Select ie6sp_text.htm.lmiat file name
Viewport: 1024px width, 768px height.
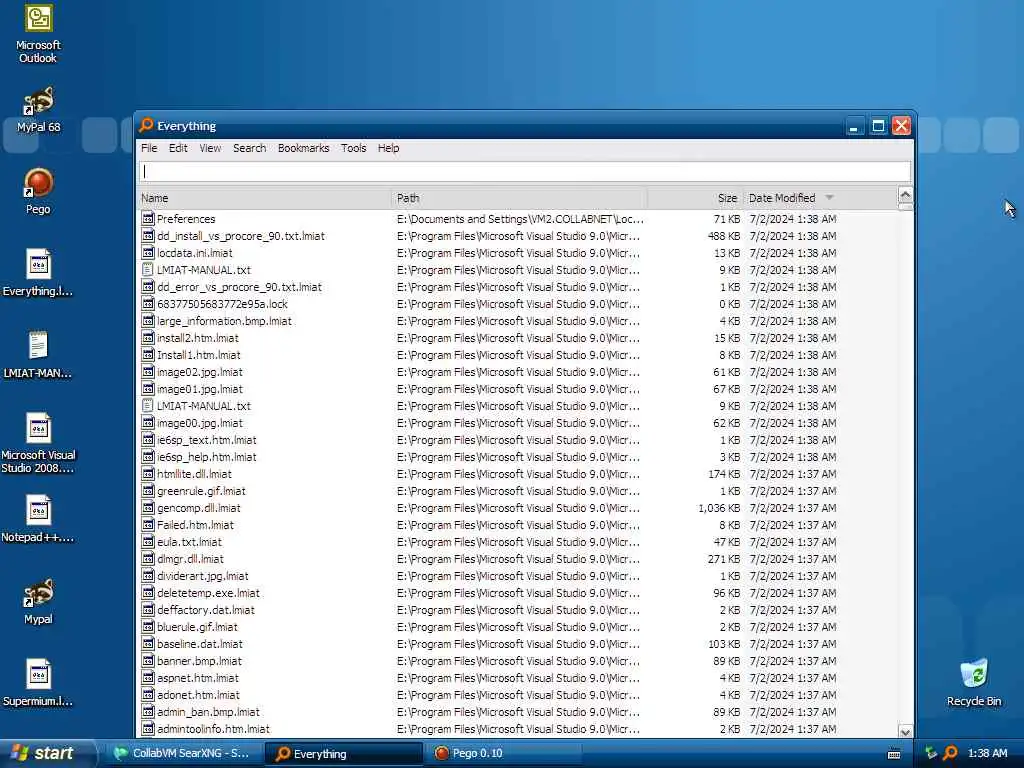pos(206,440)
